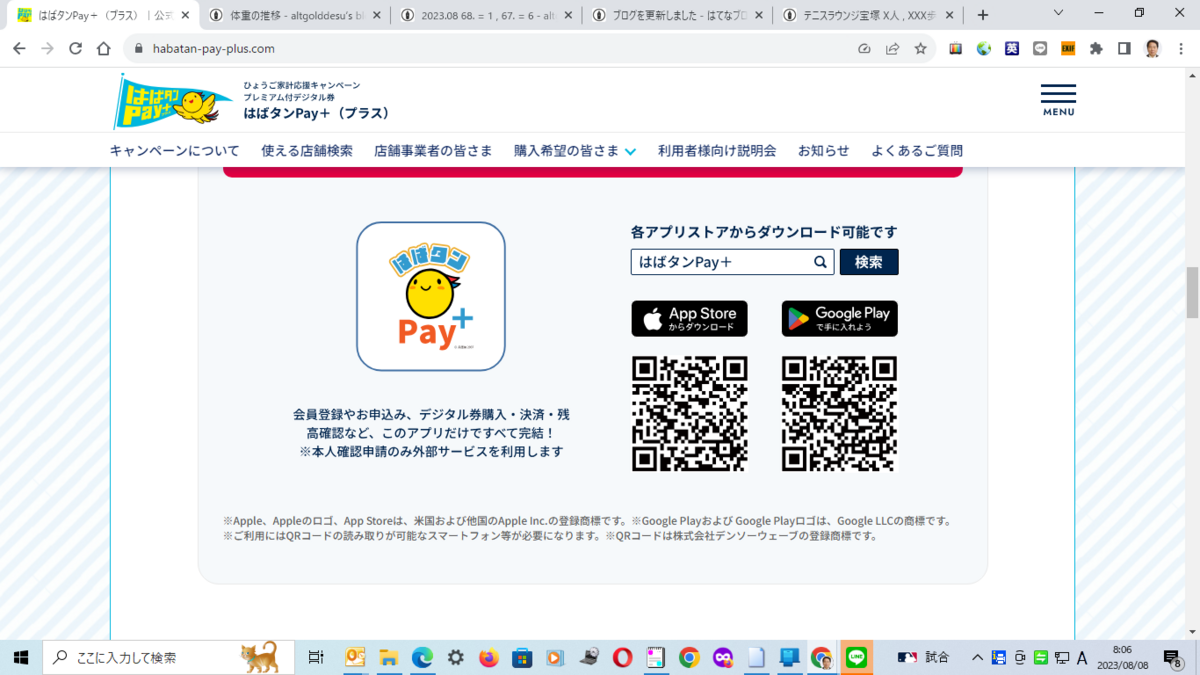The image size is (1200, 675).
Task: Open 使える店舗検索 menu item
Action: point(307,151)
